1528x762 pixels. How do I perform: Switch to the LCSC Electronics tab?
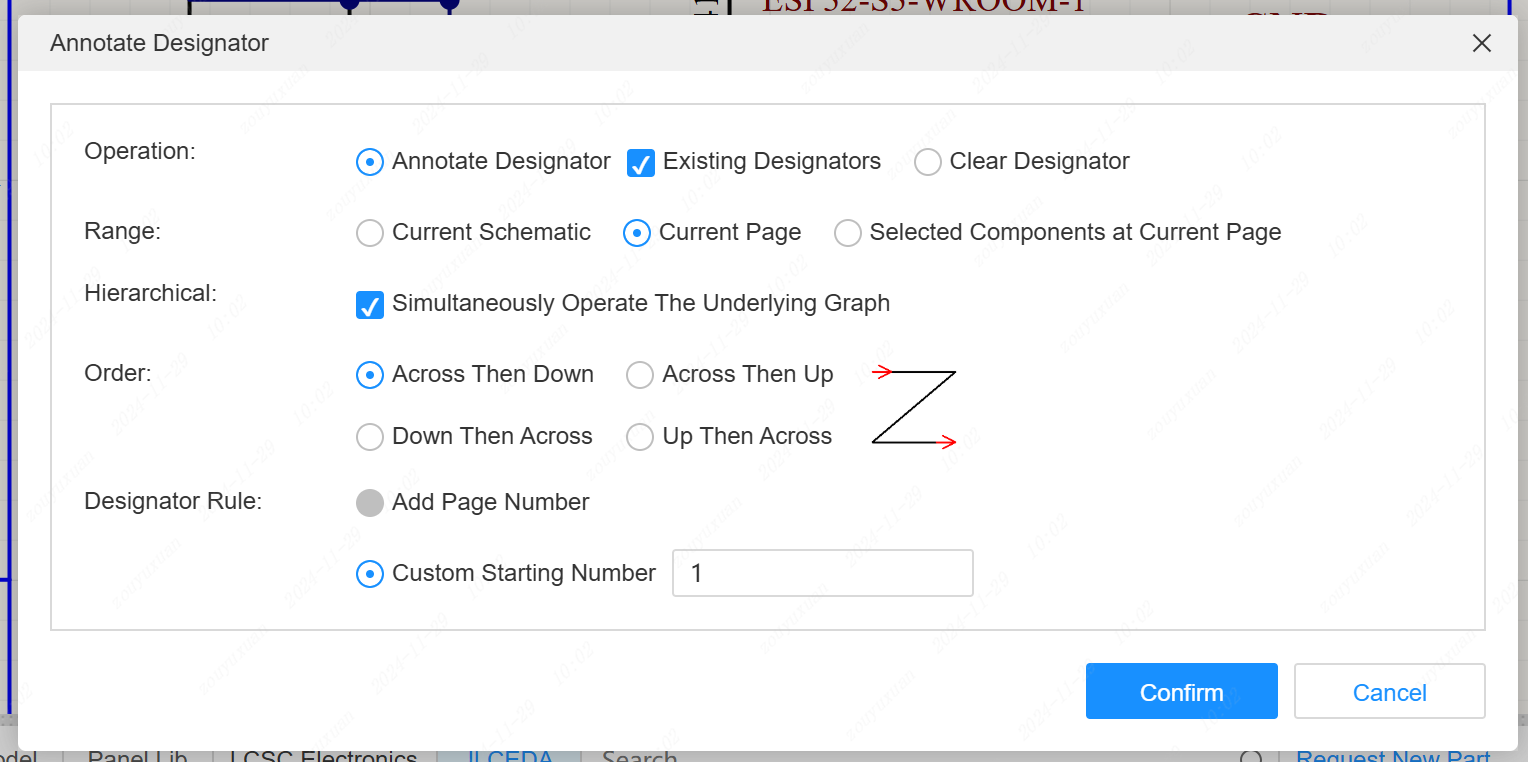pos(323,755)
